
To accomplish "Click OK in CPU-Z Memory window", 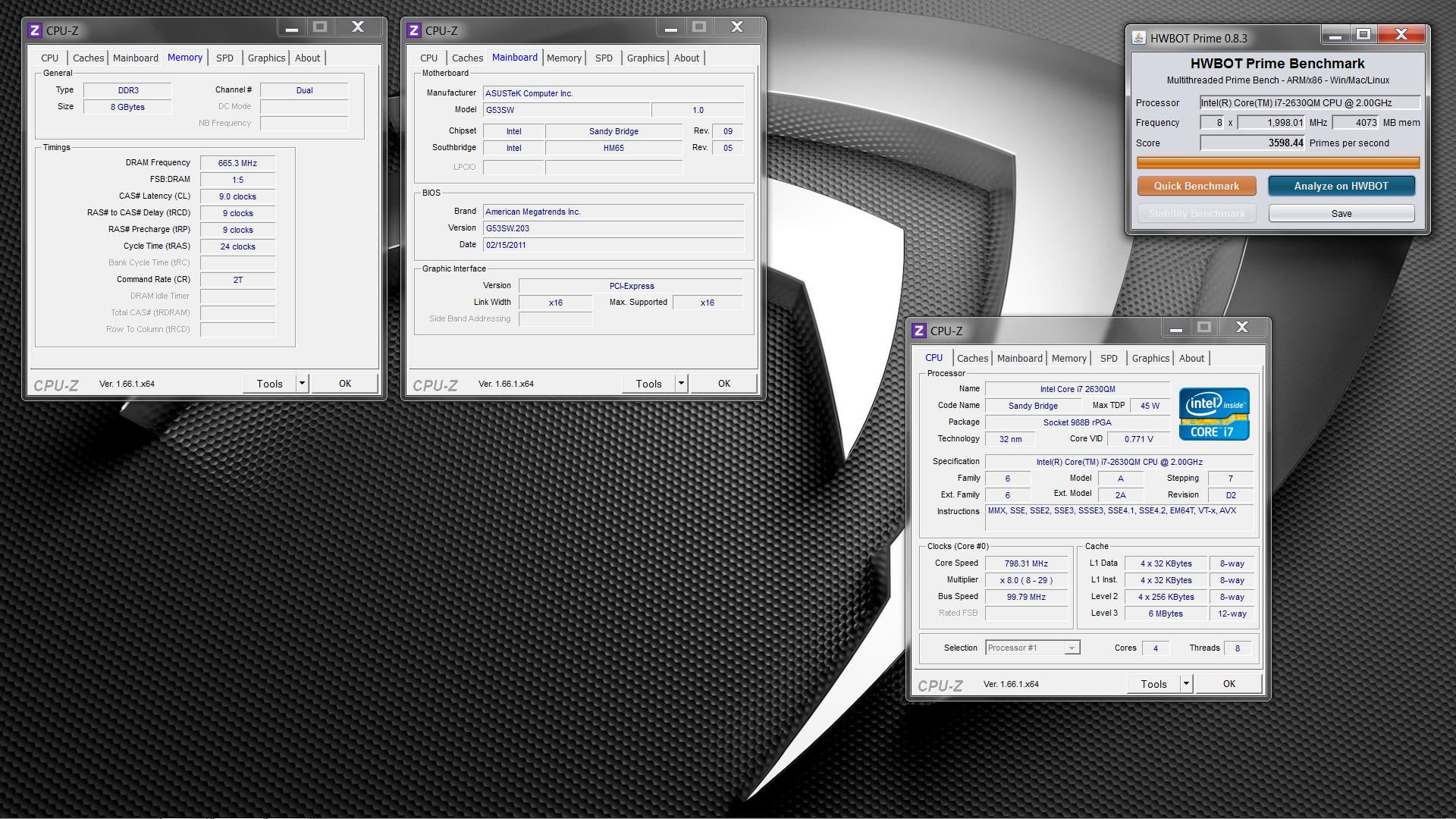I will (x=345, y=384).
